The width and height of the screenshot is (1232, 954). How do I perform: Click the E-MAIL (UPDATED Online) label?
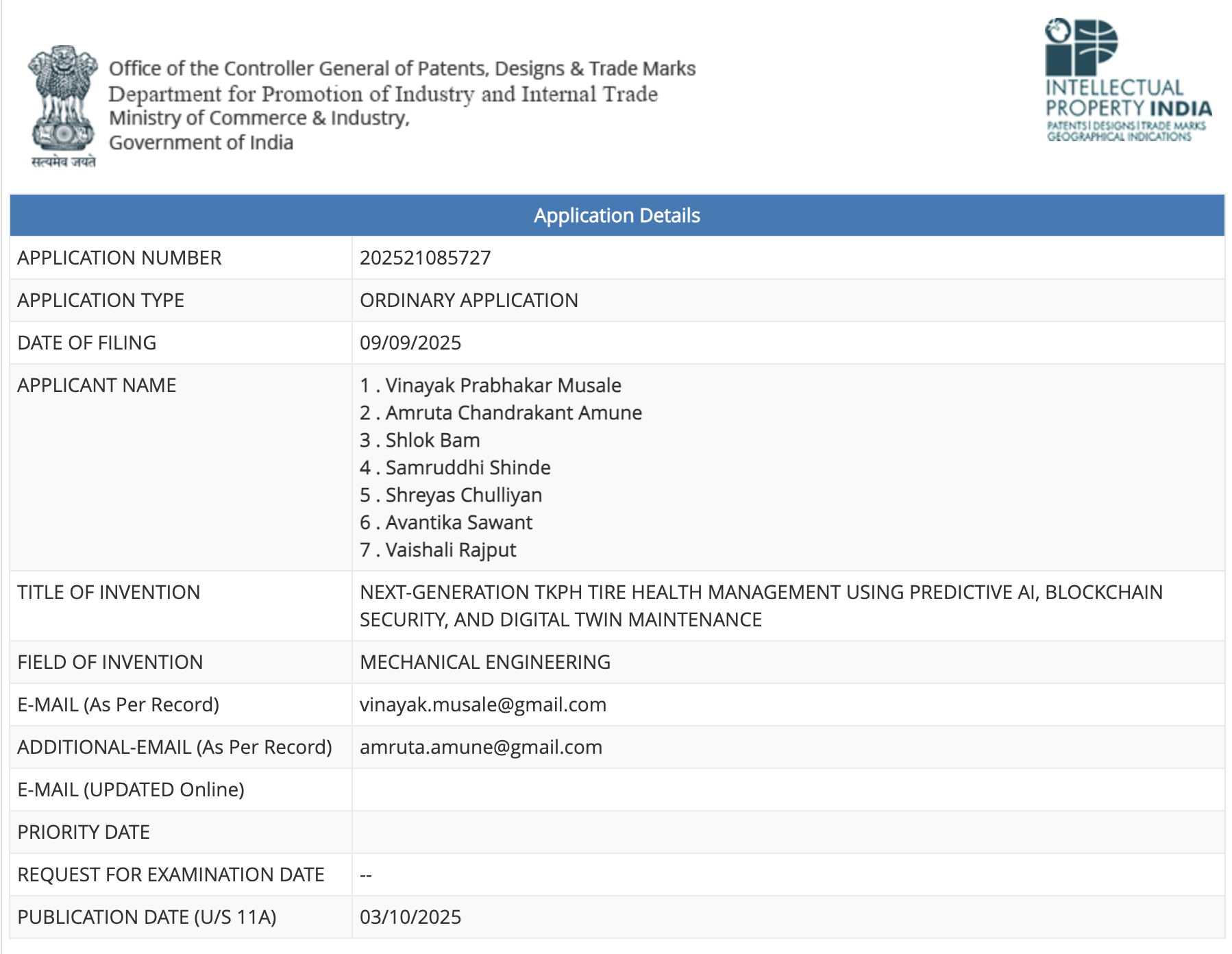(x=131, y=790)
